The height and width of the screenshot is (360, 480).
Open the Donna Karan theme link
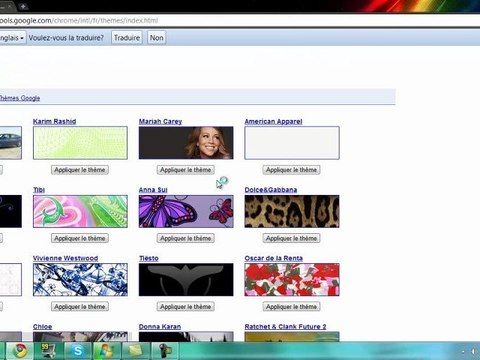160,327
